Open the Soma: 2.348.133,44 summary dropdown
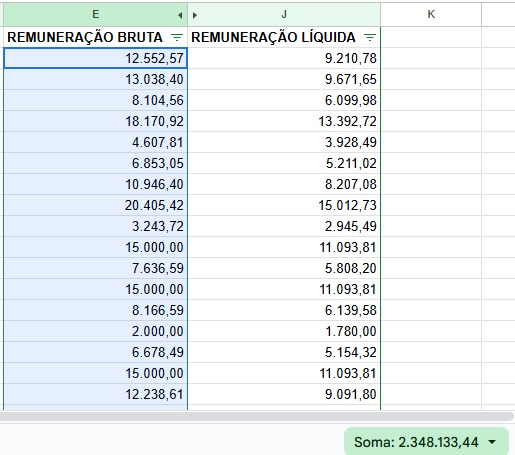Screen dimensions: 515x455 (426, 442)
